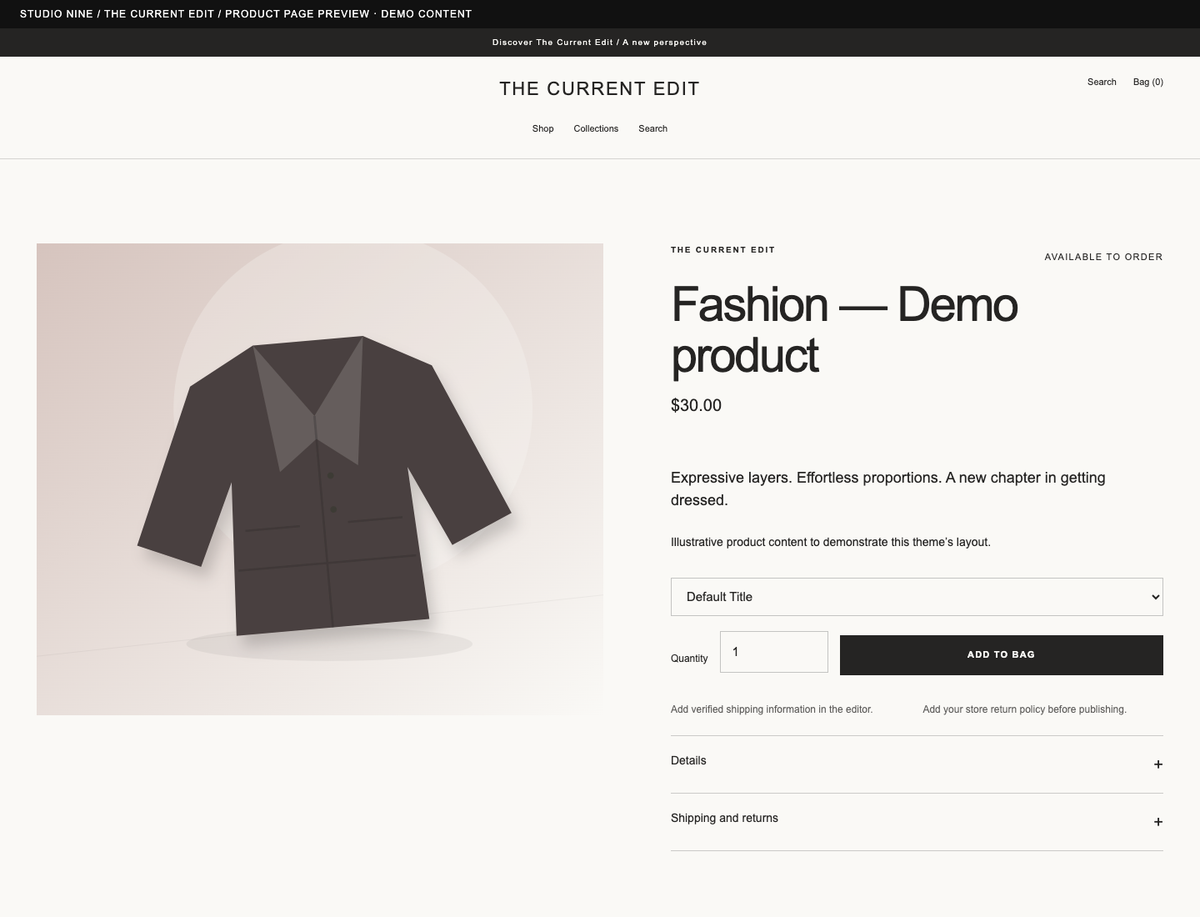Click the Expressive layers description text
Image resolution: width=1200 pixels, height=917 pixels.
pyautogui.click(x=888, y=489)
